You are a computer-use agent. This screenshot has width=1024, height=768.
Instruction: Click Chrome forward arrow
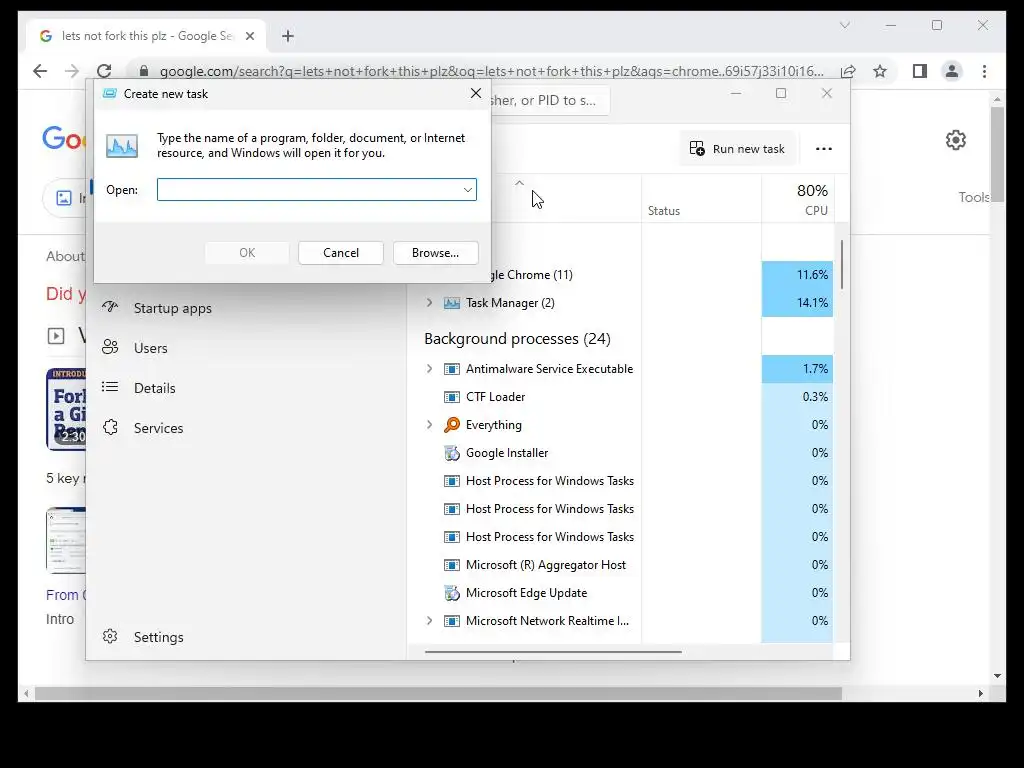pos(72,71)
